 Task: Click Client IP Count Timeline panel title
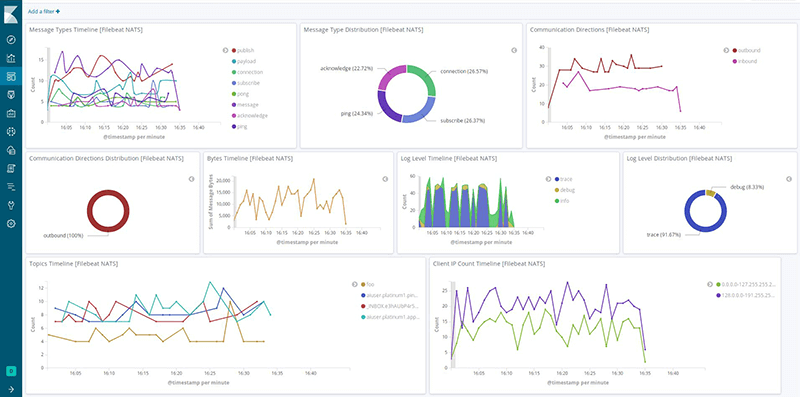click(489, 263)
